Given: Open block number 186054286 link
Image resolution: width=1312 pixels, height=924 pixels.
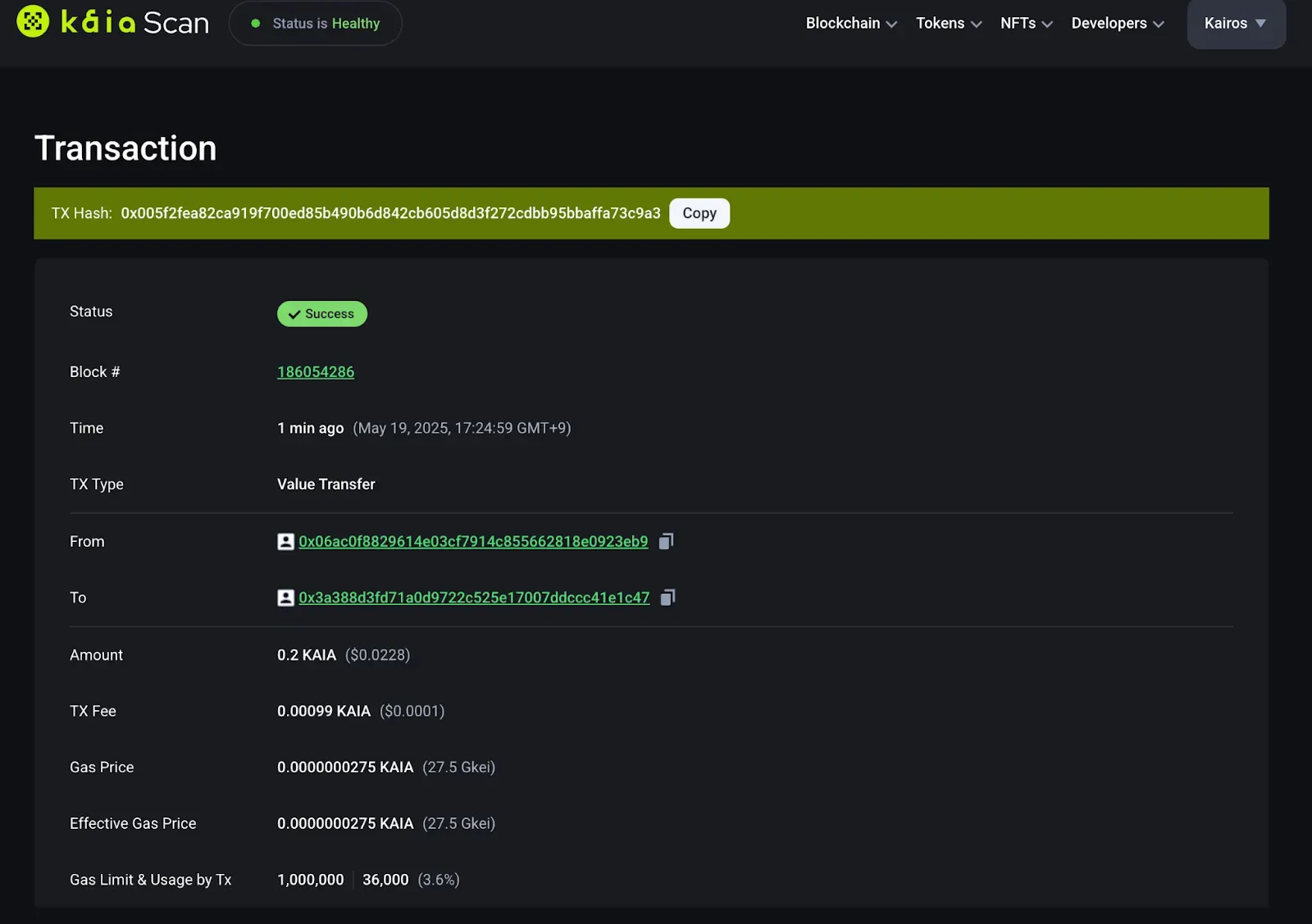Looking at the screenshot, I should point(316,372).
